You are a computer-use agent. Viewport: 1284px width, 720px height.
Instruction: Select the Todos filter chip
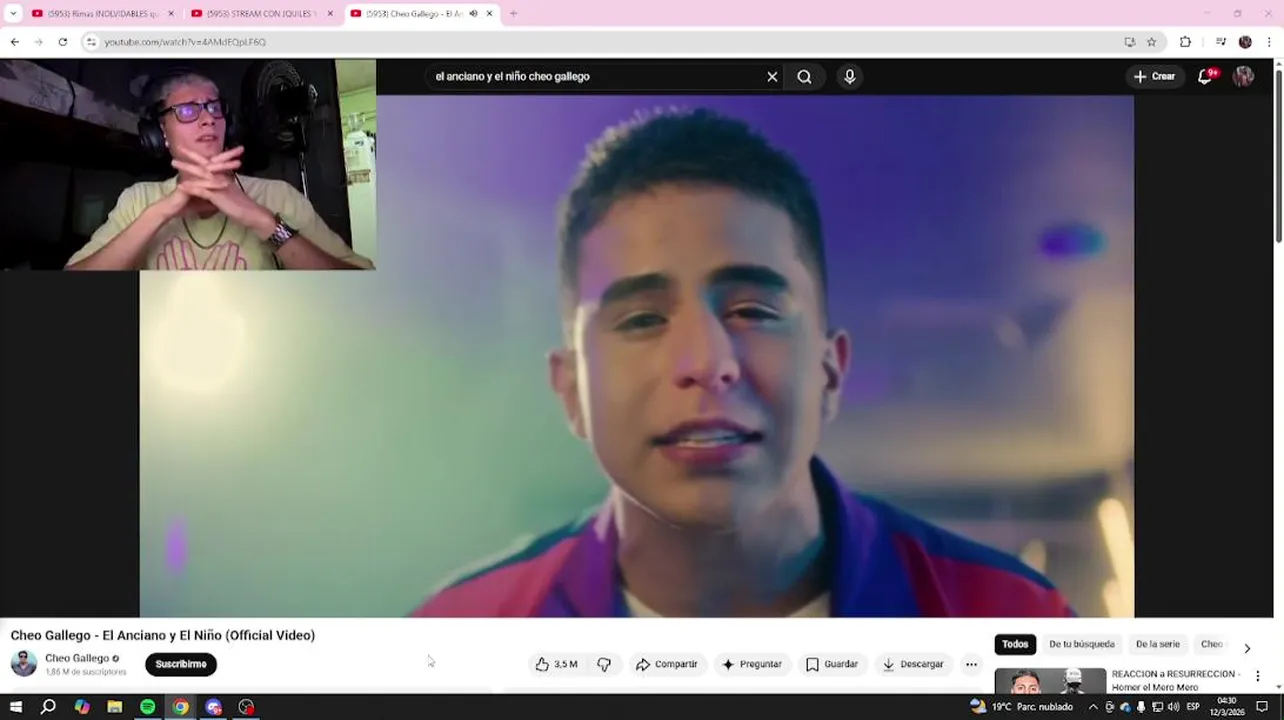pos(1015,645)
